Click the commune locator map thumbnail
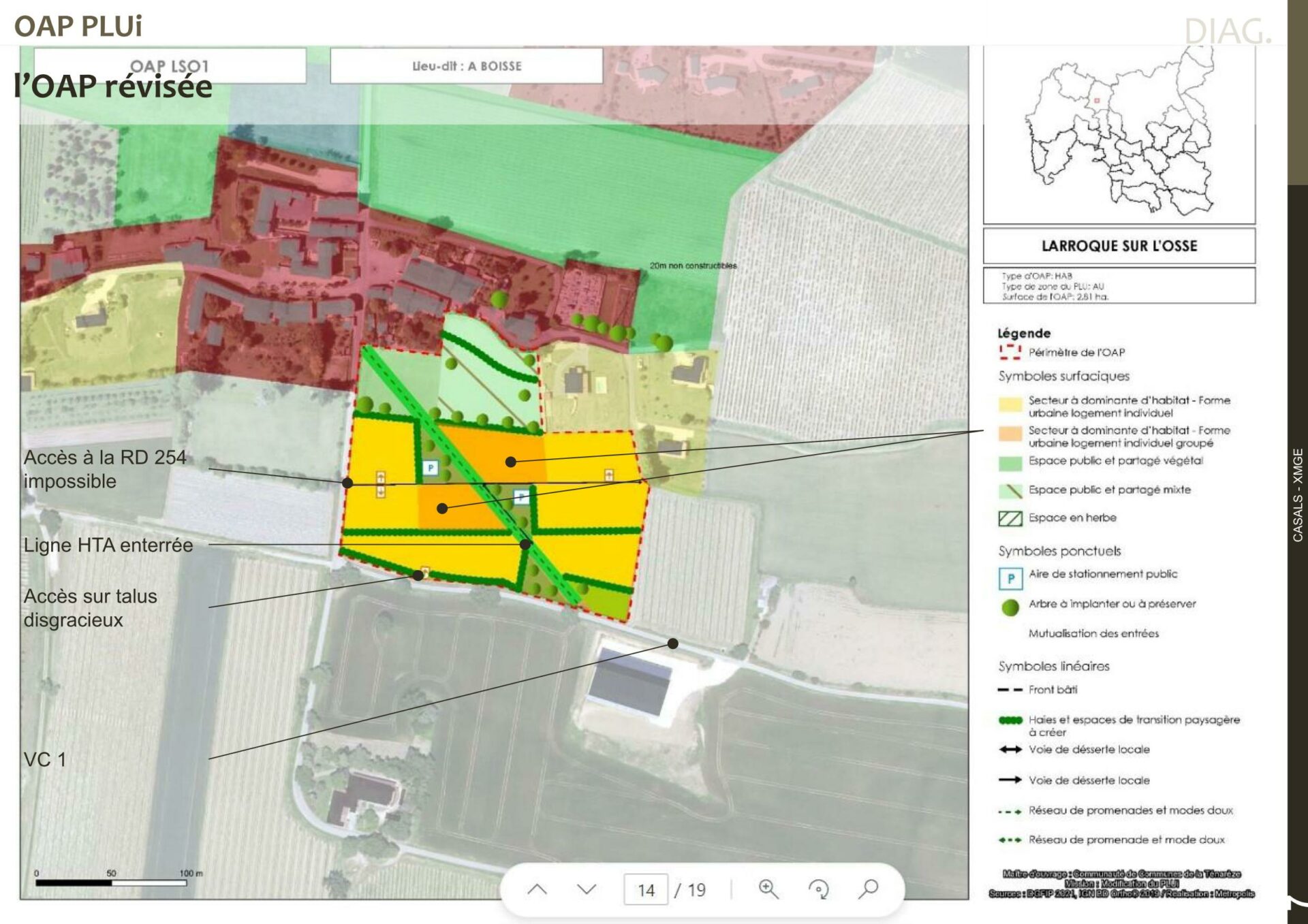The image size is (1308, 924). coord(1119,133)
